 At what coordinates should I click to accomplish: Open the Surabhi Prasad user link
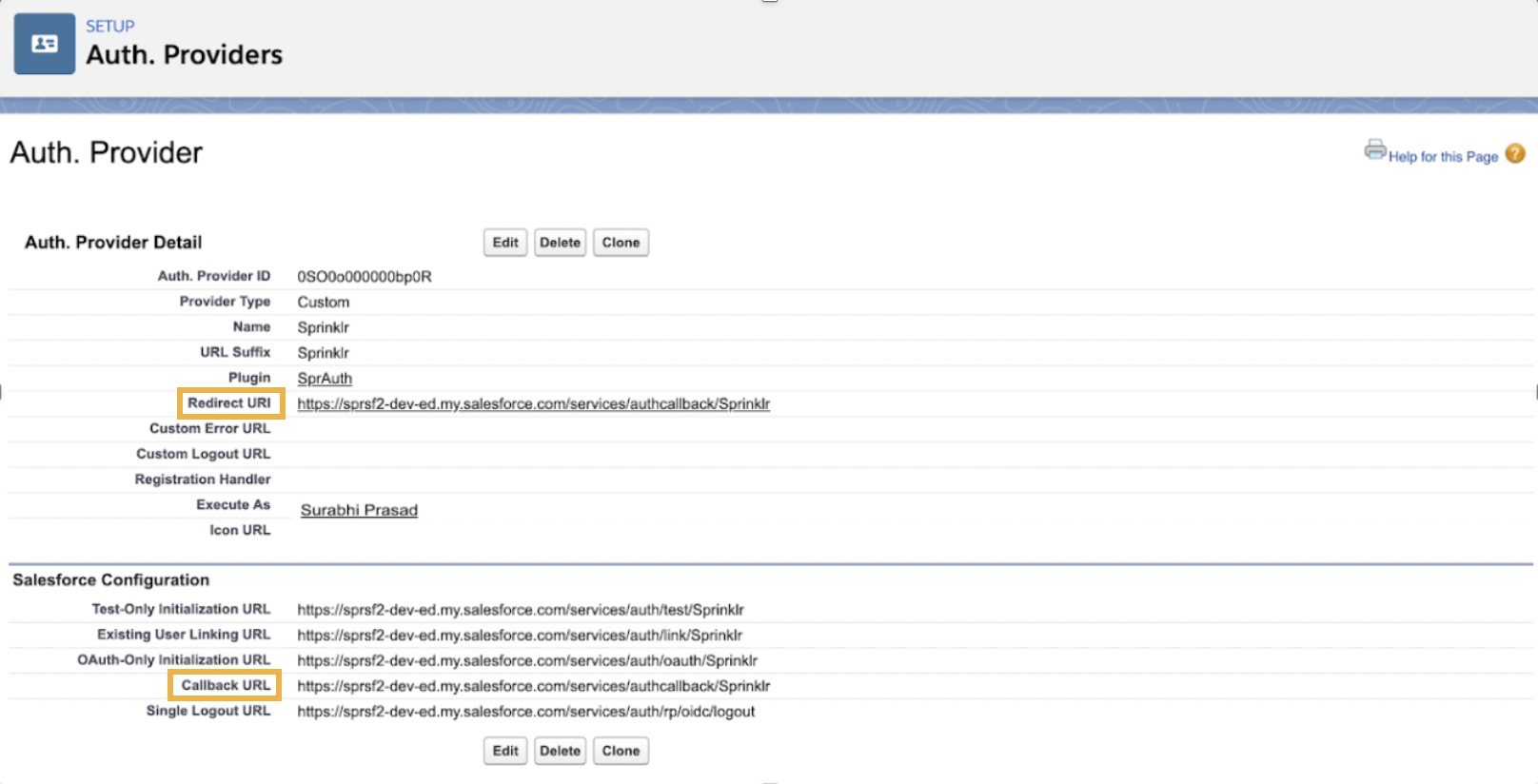(359, 510)
